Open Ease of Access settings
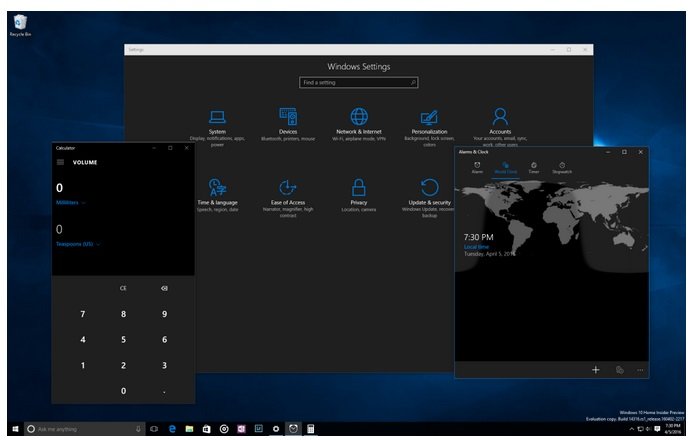The image size is (697, 440). tap(288, 198)
